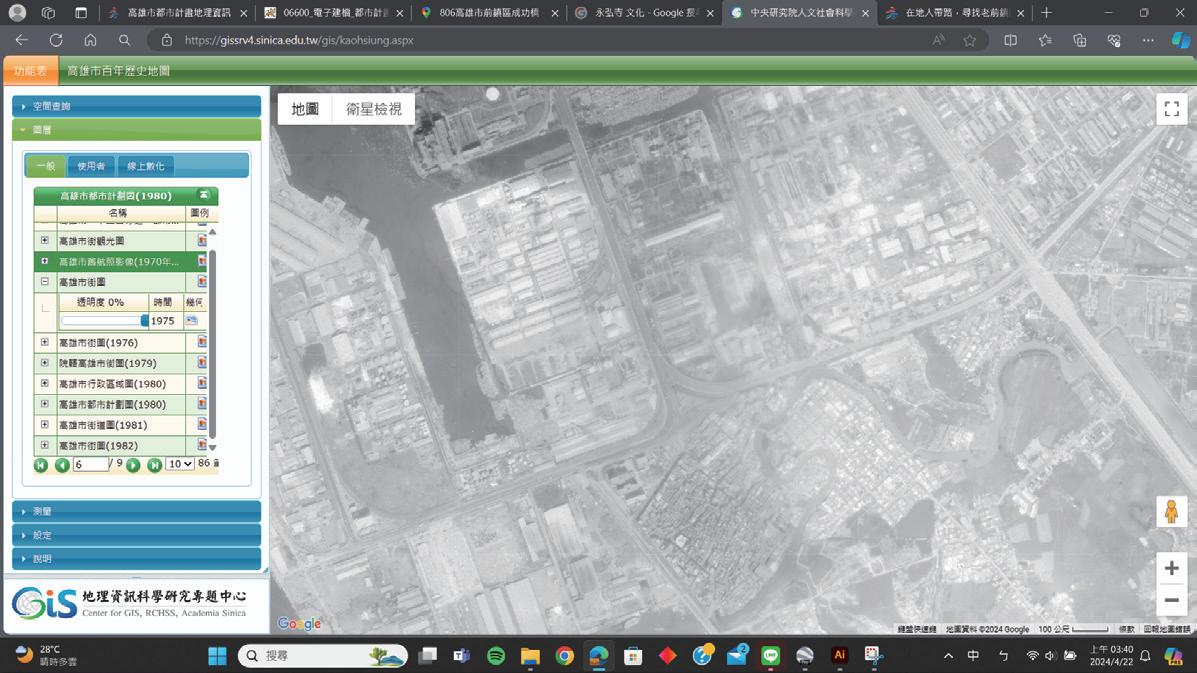Expand 高雄市街圖(1976) layer row
1197x673 pixels.
coord(44,342)
